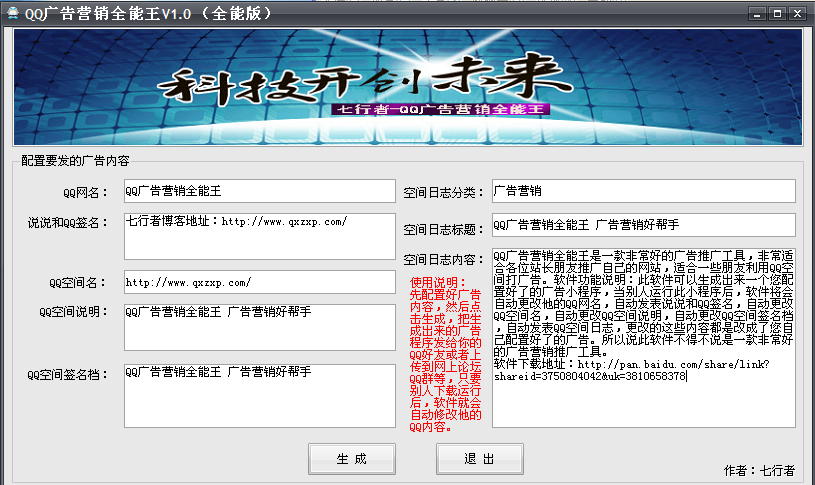Viewport: 815px width, 485px height.
Task: Focus the 空间日志分类 field
Action: pyautogui.click(x=643, y=191)
